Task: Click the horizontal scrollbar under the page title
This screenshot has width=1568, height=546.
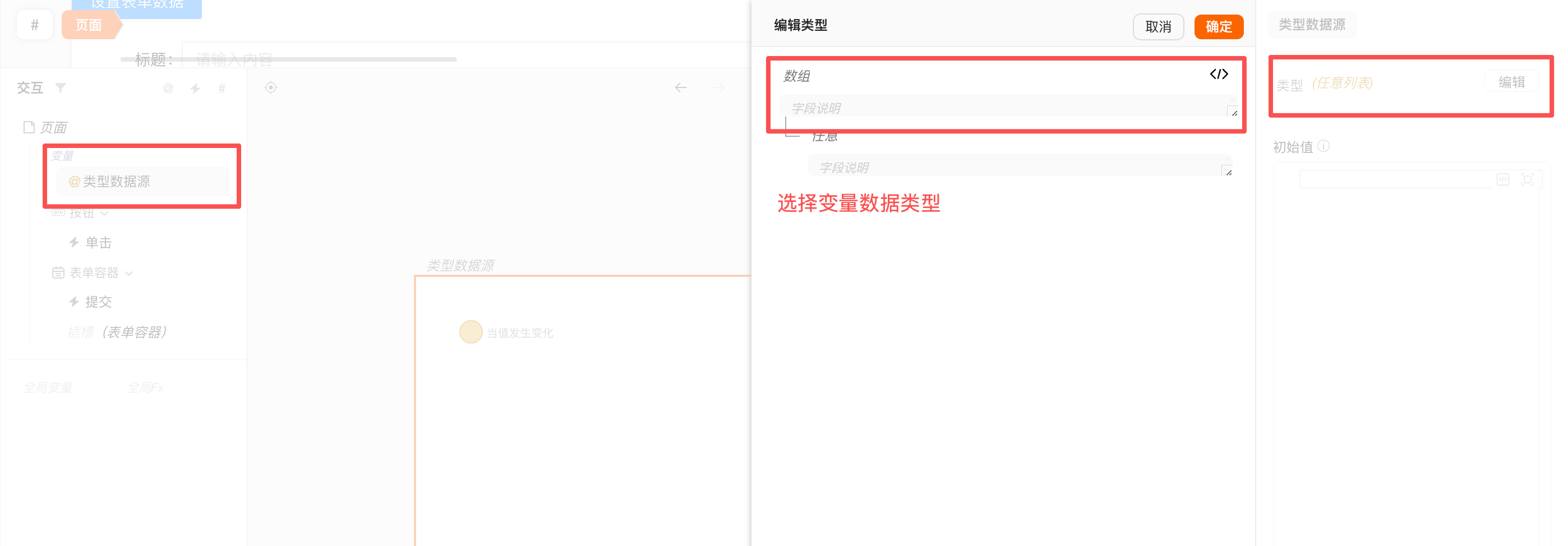Action: pos(288,59)
